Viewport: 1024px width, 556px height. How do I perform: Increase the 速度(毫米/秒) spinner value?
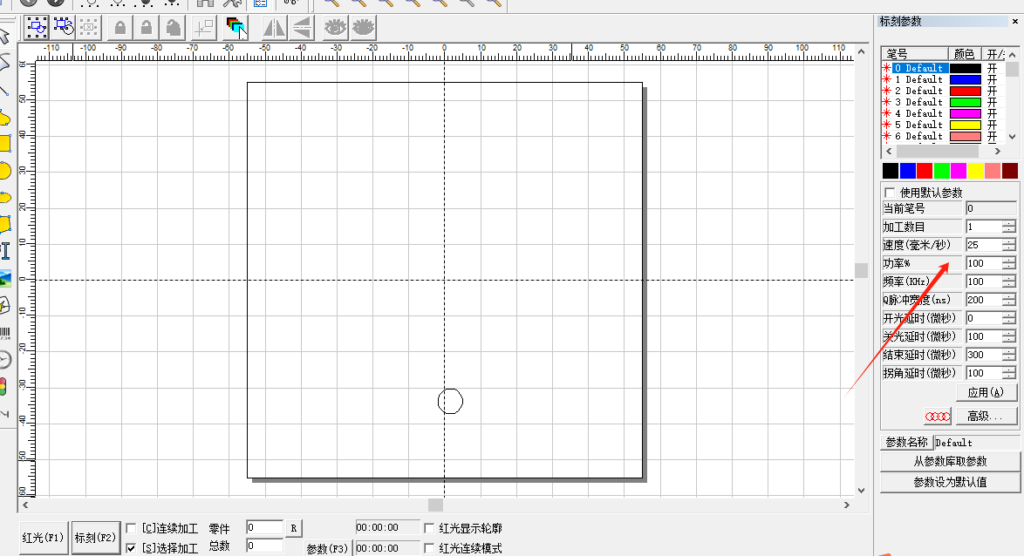[1008, 241]
